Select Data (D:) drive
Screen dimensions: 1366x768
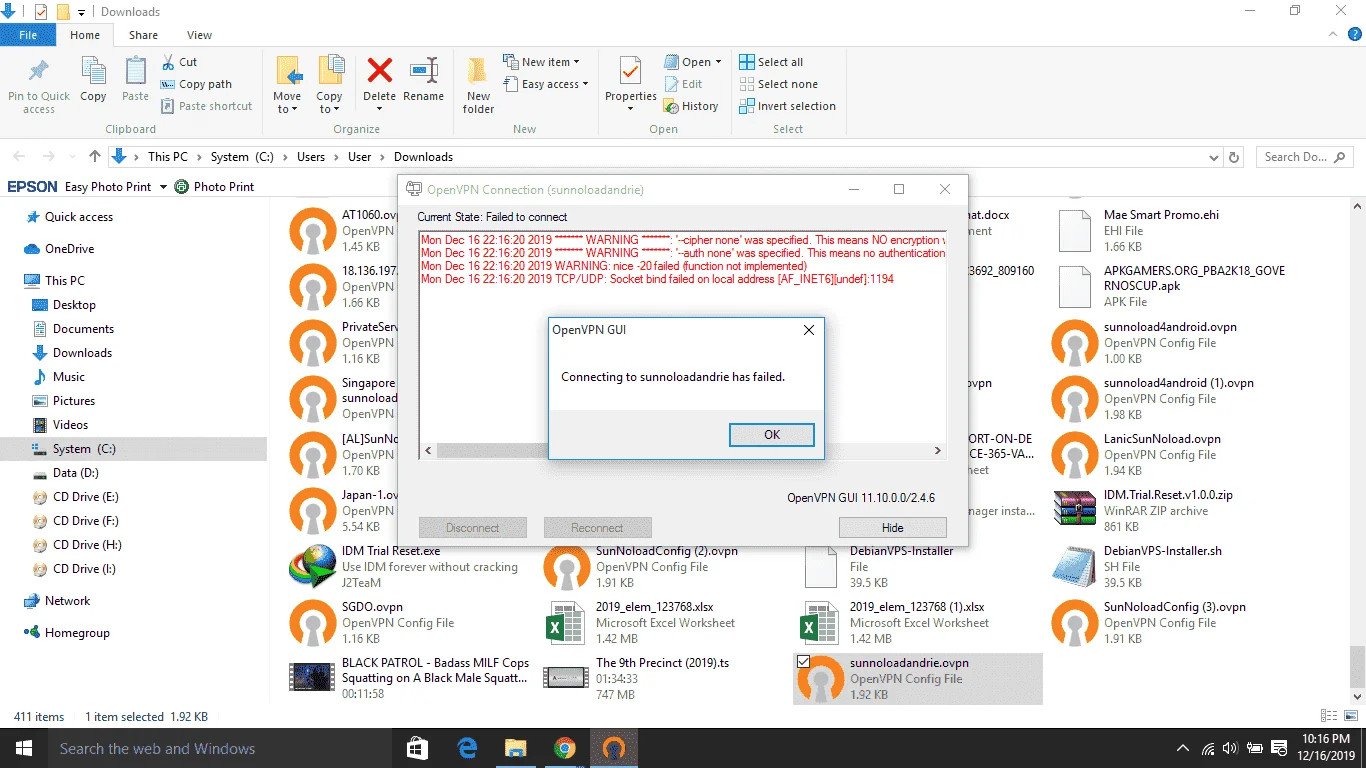click(75, 473)
